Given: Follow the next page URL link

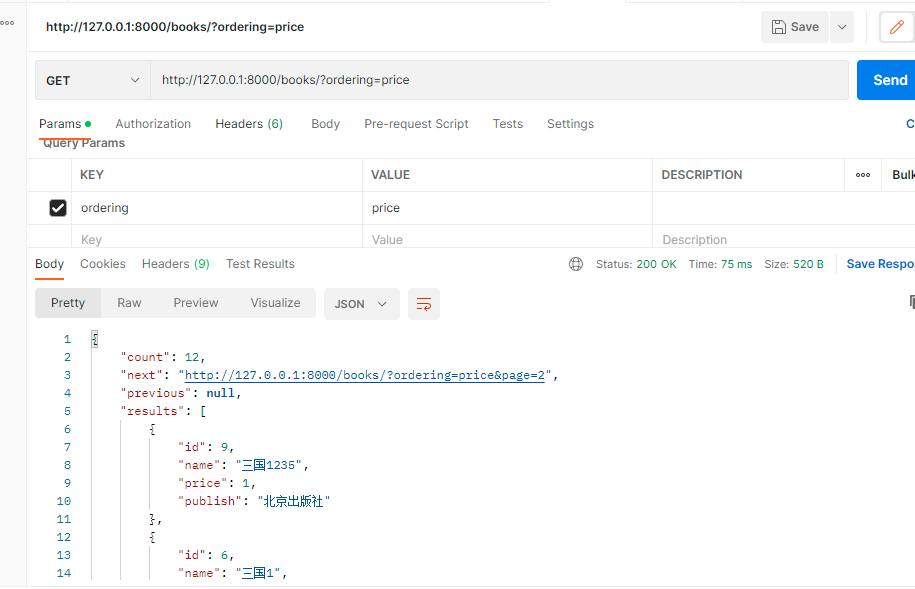Looking at the screenshot, I should (x=364, y=375).
